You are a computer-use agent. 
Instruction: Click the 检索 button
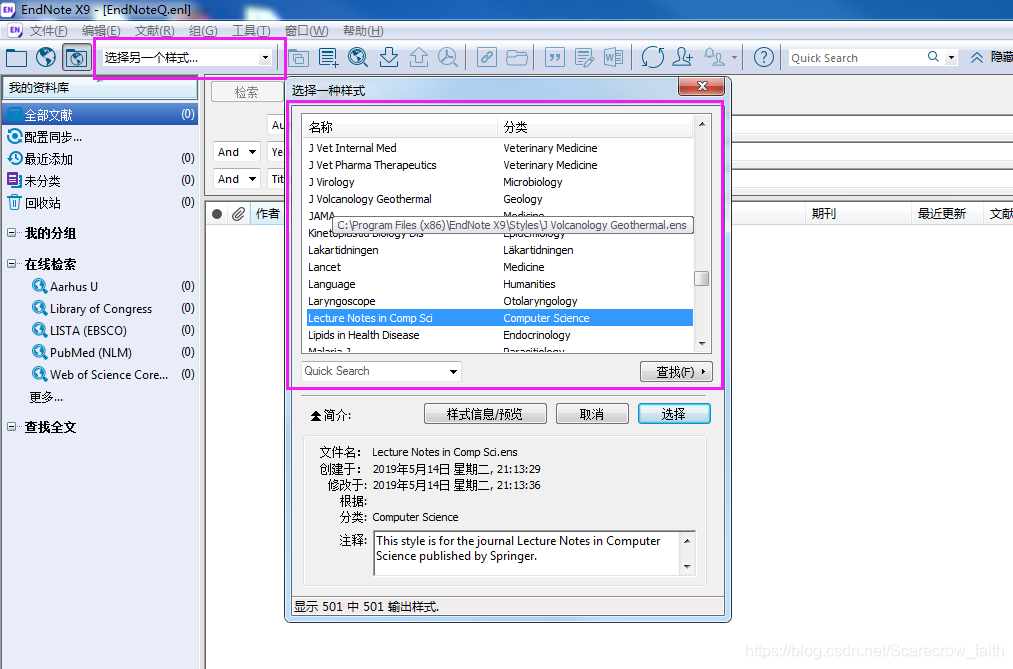(x=246, y=92)
